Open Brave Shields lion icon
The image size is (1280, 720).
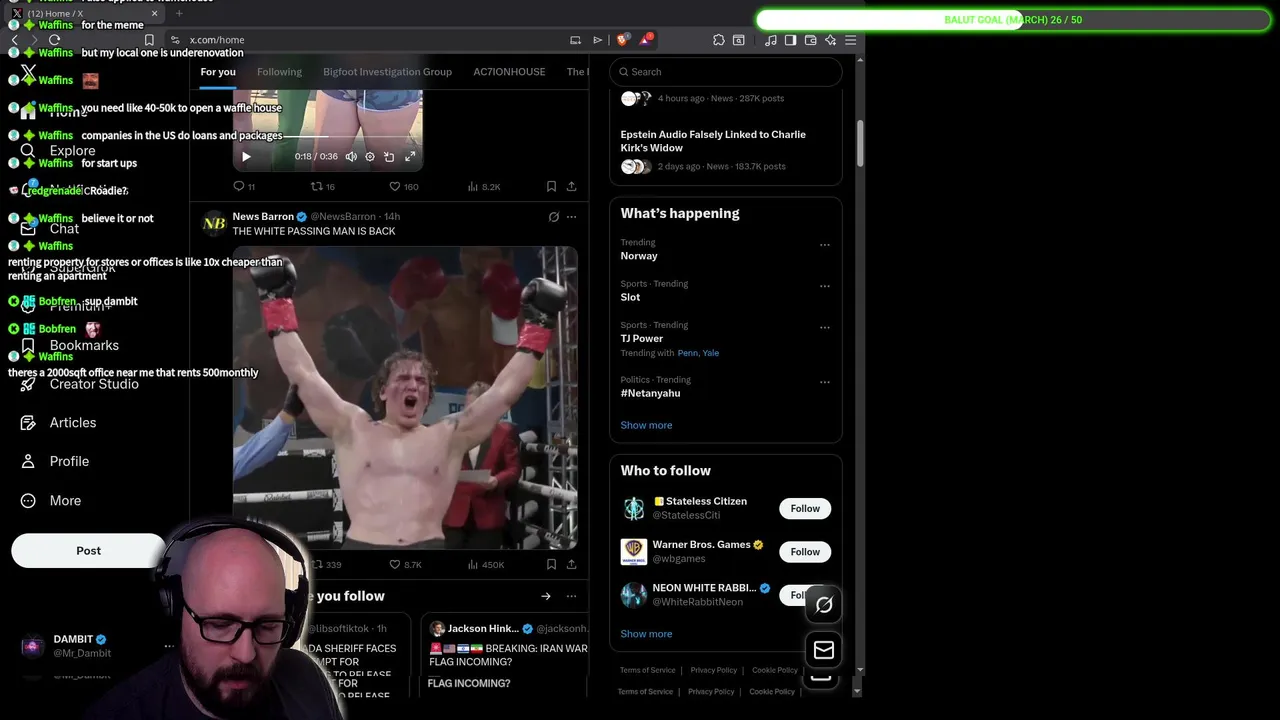coord(622,40)
